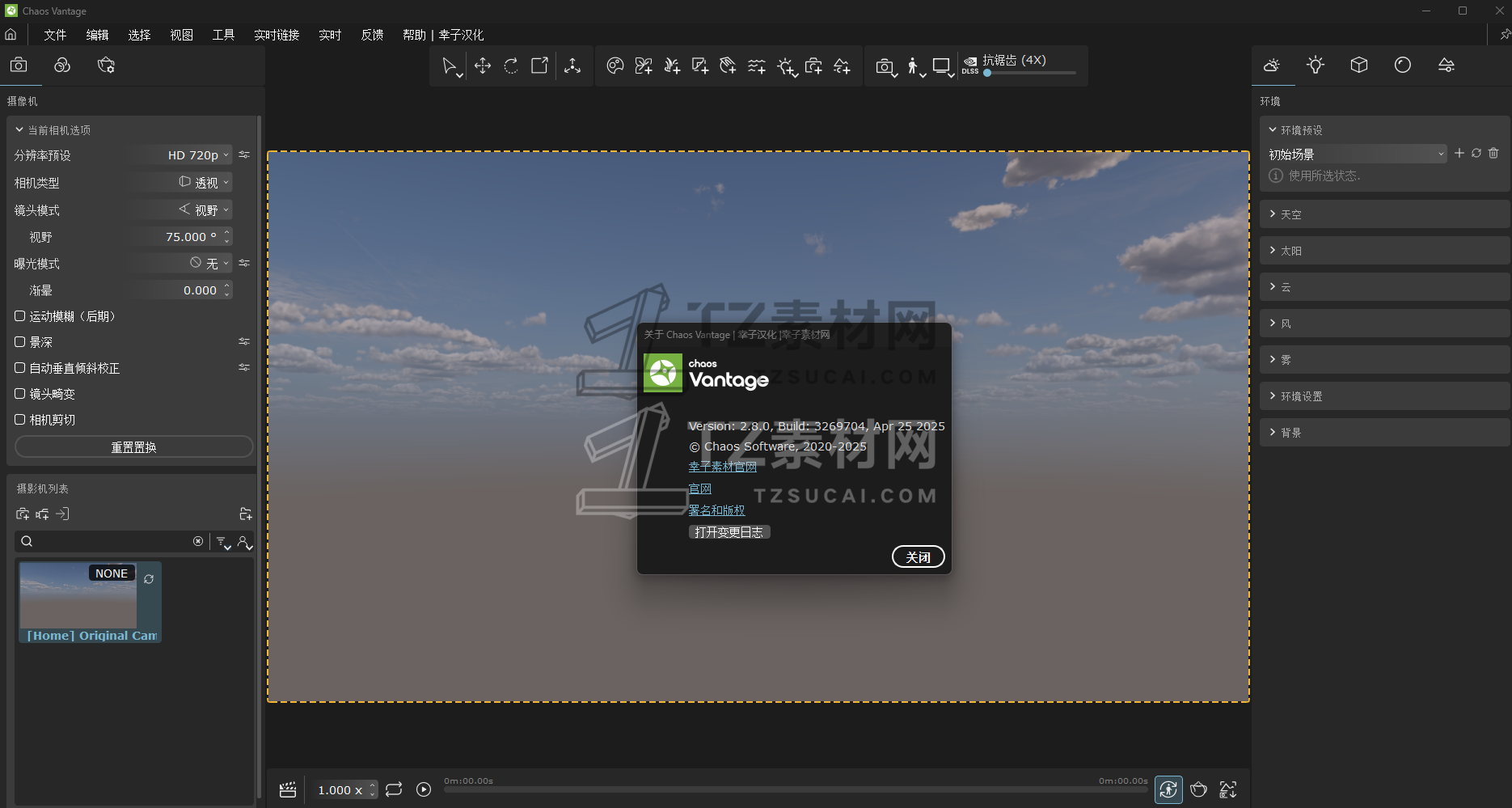Open the 帮助 menu

(x=414, y=35)
